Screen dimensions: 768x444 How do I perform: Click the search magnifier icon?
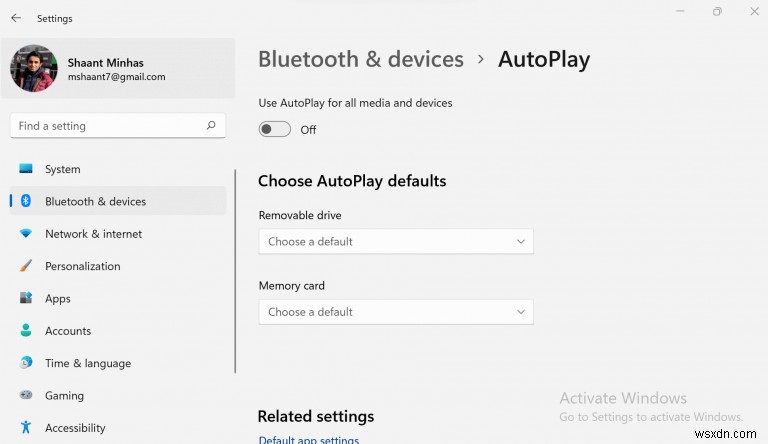pos(211,126)
